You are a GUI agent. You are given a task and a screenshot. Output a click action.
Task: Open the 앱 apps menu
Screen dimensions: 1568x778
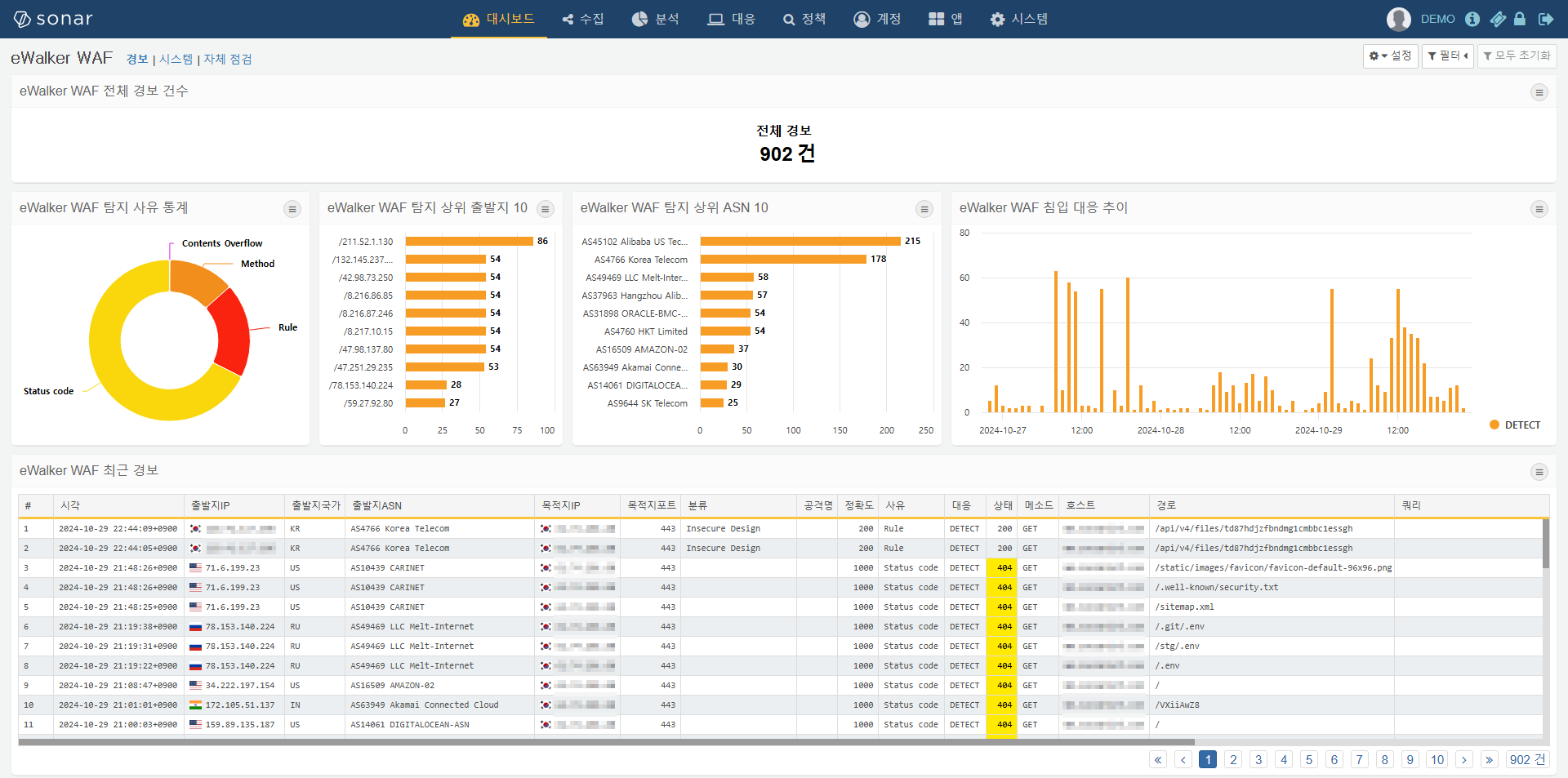946,19
